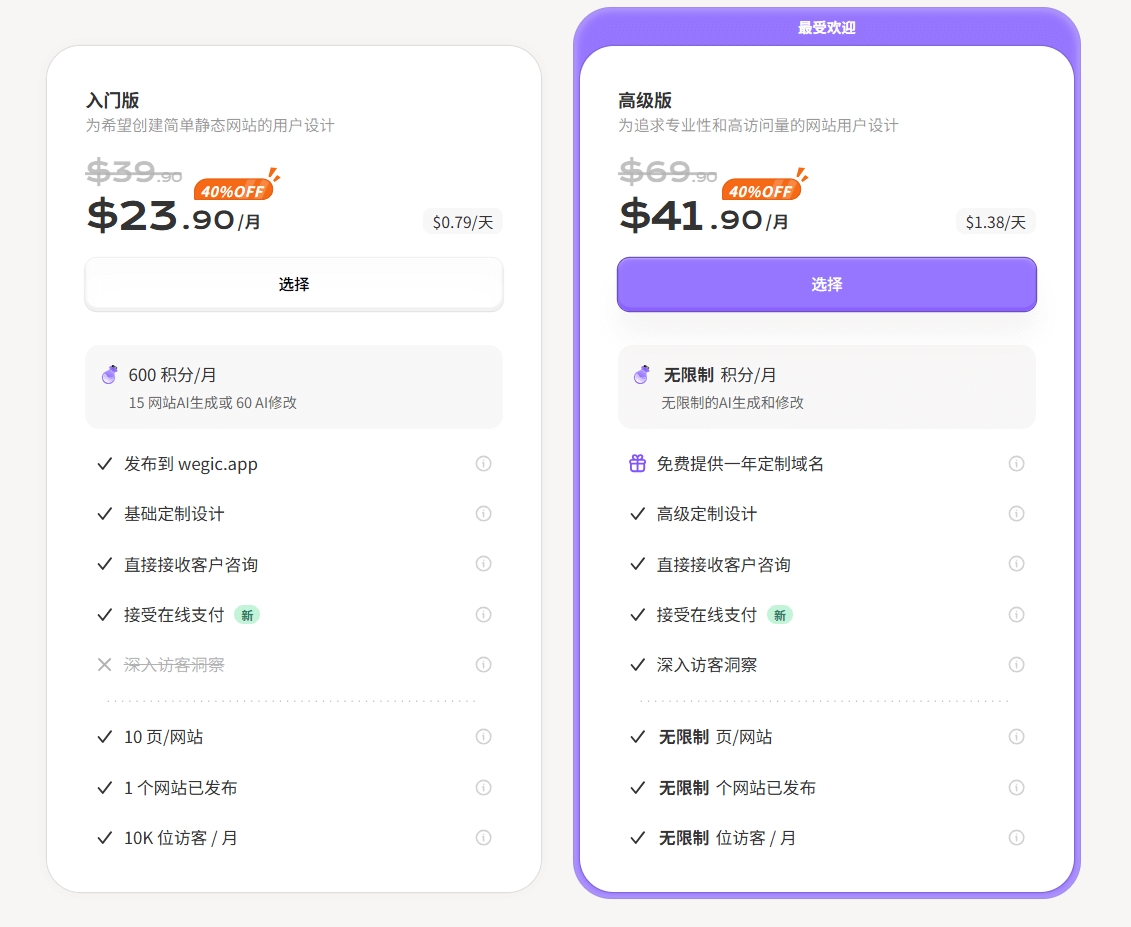Click the purple 选择 button on 高级版
This screenshot has width=1131, height=927.
pos(826,284)
